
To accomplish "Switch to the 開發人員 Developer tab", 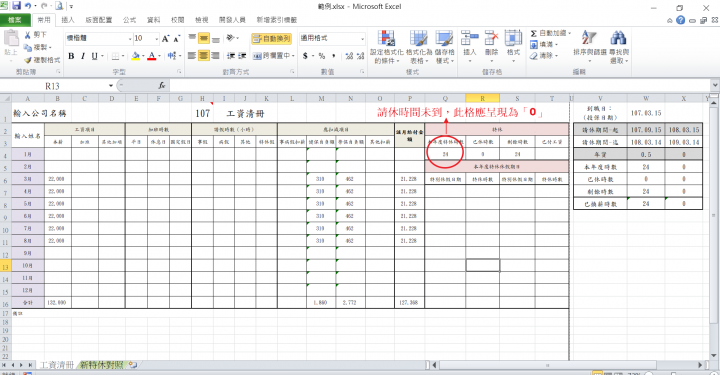I will point(232,20).
